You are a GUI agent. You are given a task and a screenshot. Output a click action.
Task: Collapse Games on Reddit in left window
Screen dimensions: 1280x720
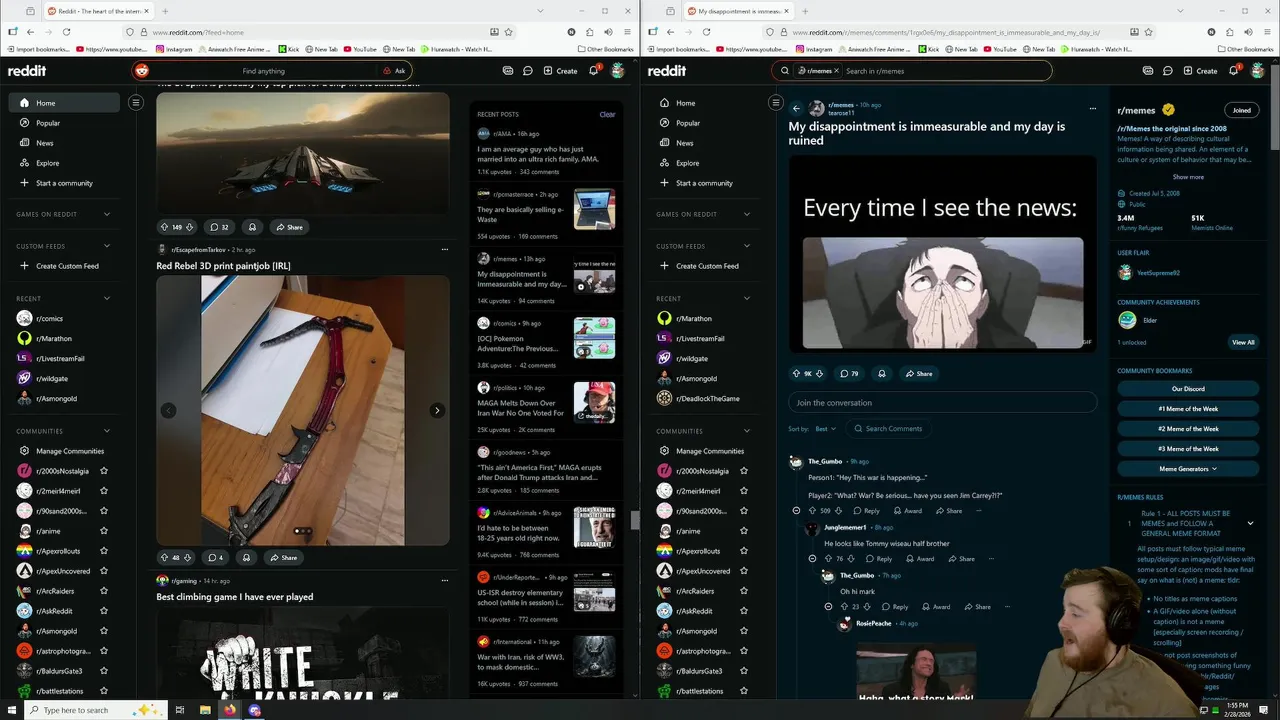click(x=107, y=214)
